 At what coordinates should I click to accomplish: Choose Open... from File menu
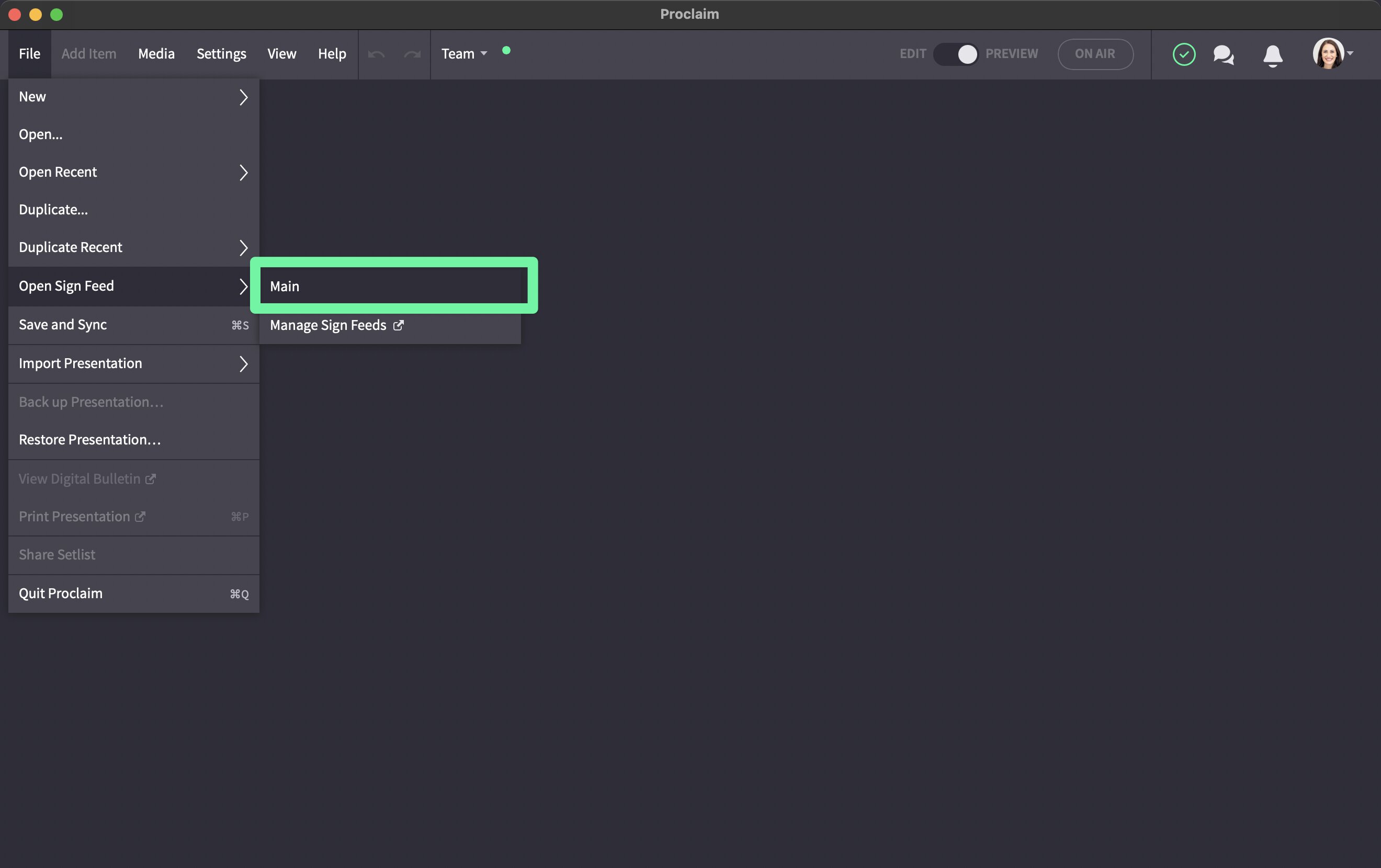(x=133, y=134)
